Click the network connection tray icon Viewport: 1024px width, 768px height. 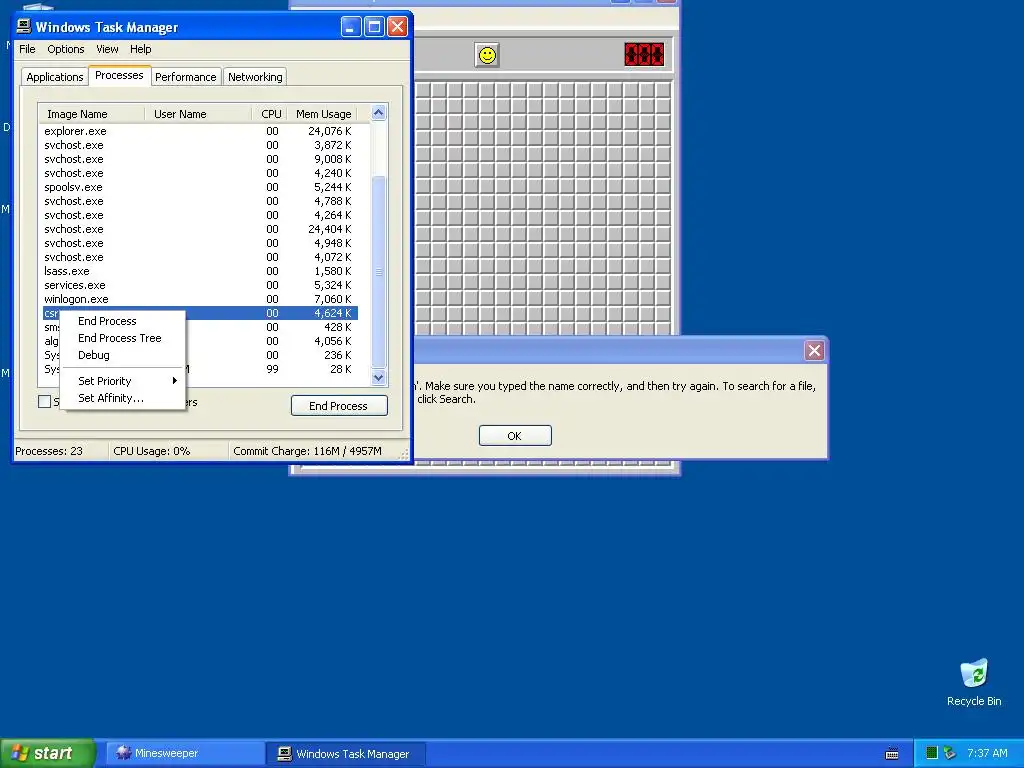tap(950, 753)
